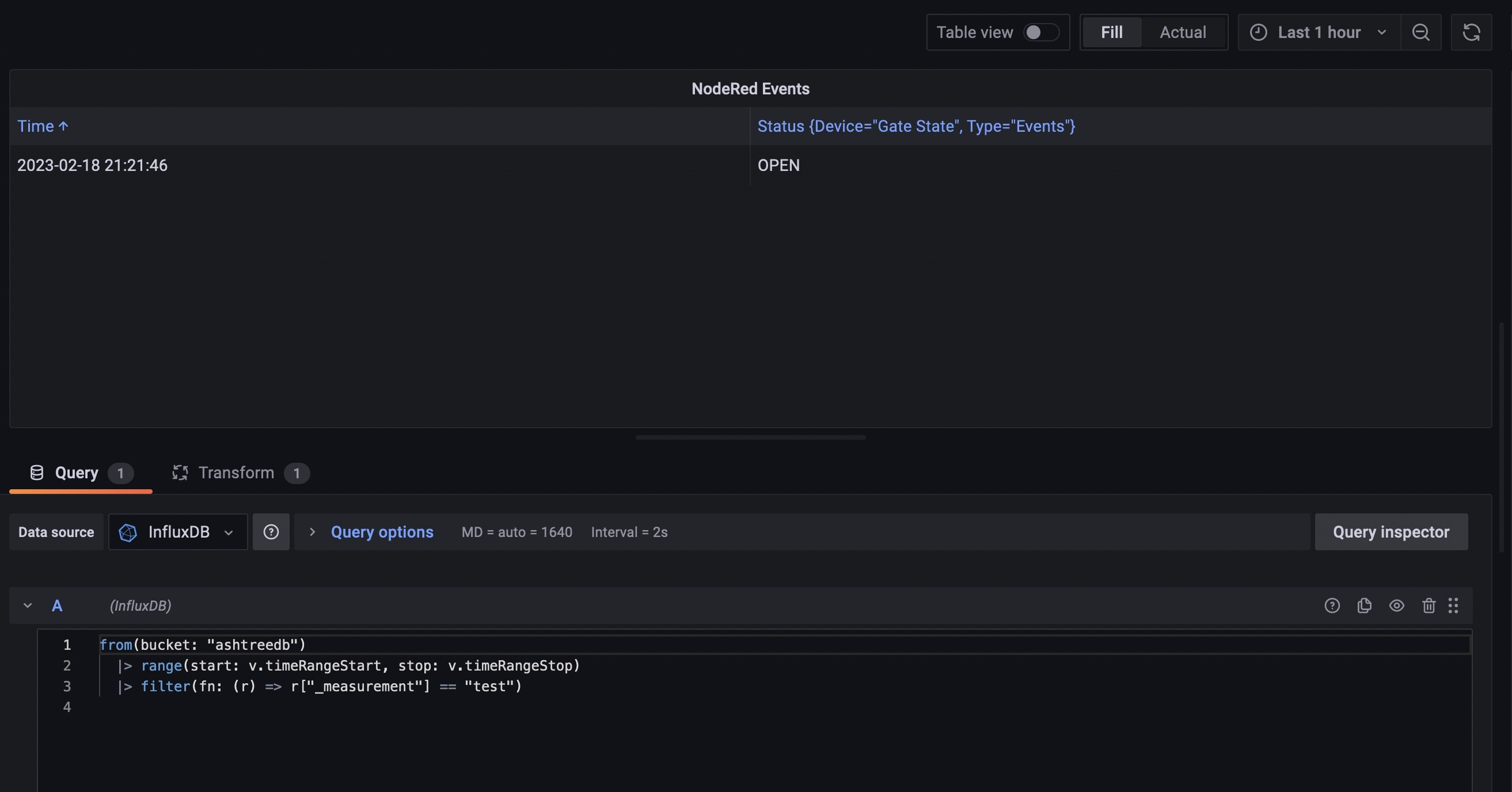Click drag handle icon on query A

pyautogui.click(x=1453, y=606)
